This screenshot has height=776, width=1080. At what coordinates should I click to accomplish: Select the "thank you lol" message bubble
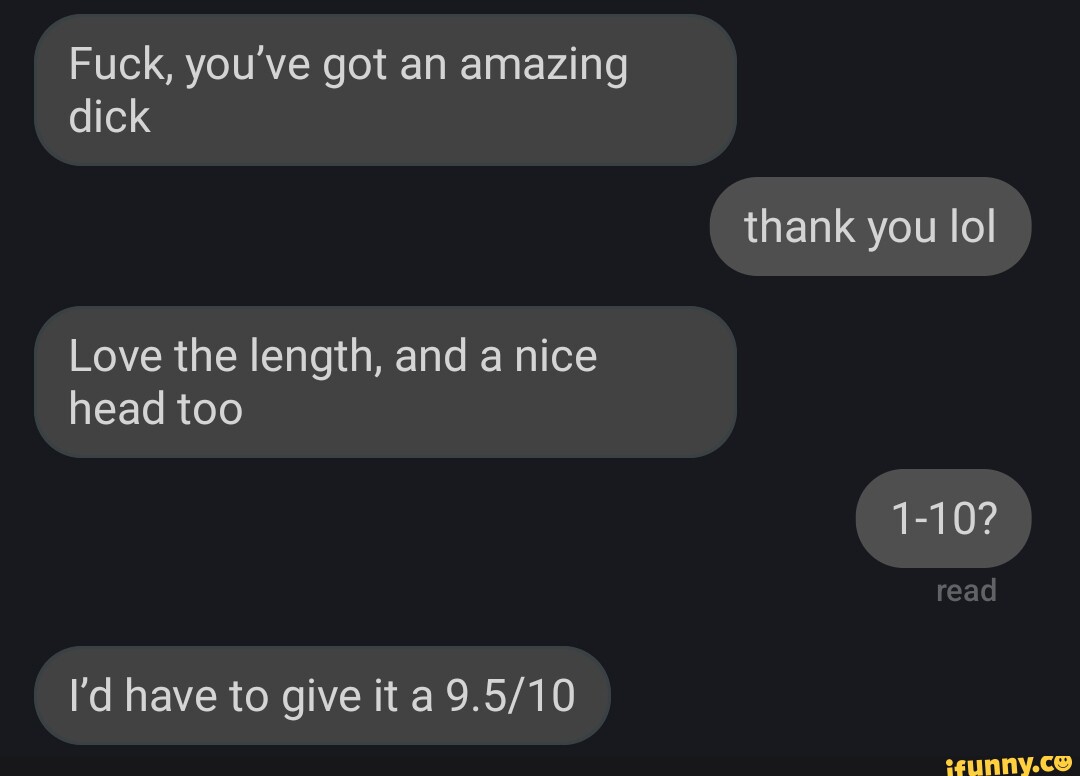click(x=870, y=227)
